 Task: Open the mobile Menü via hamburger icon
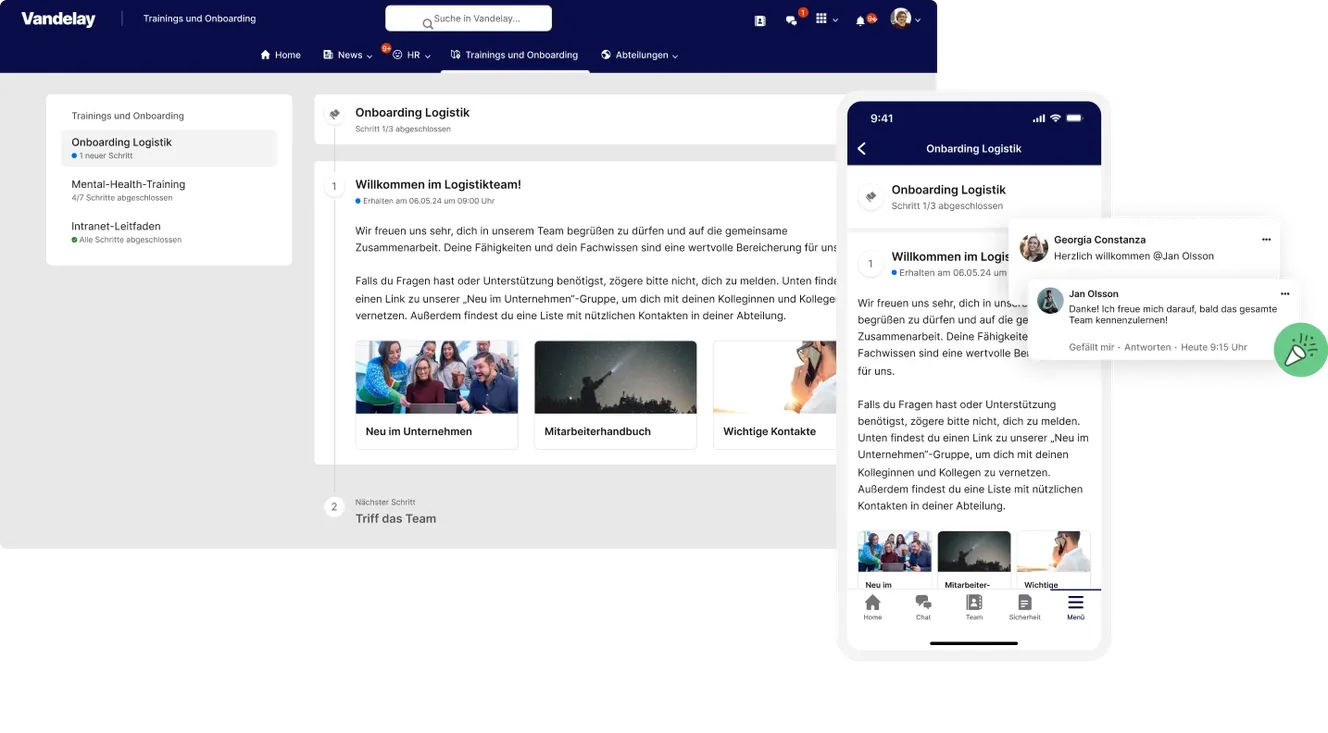point(1075,607)
